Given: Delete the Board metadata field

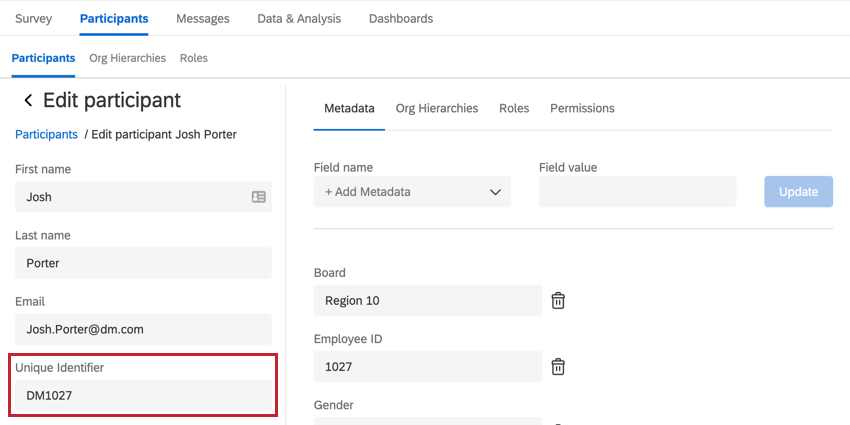Looking at the screenshot, I should coord(558,300).
